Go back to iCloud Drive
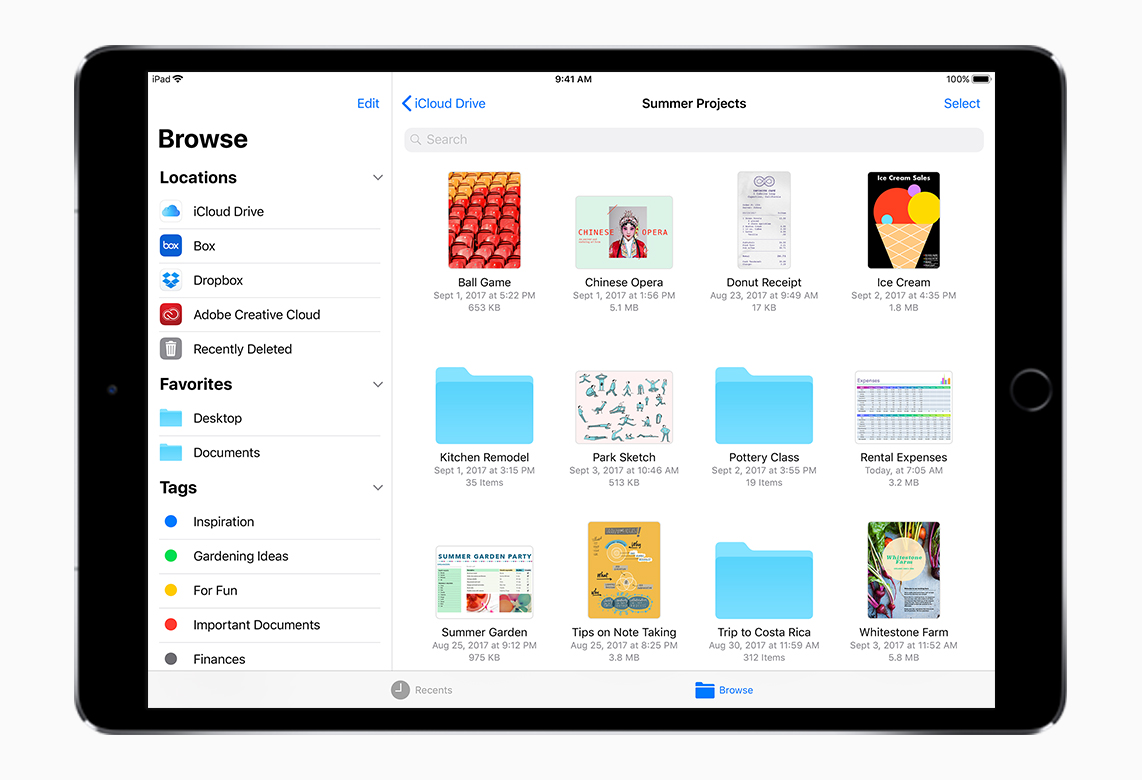The height and width of the screenshot is (780, 1142). [444, 104]
